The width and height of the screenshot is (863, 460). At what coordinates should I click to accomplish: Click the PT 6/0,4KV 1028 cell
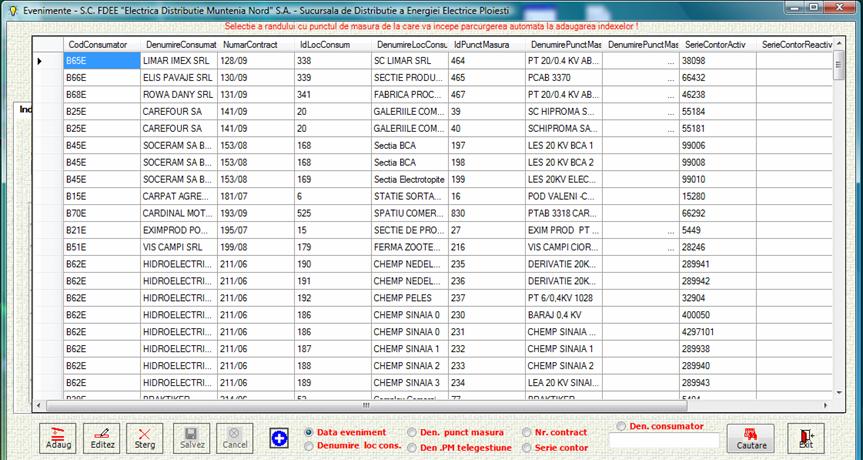point(564,298)
